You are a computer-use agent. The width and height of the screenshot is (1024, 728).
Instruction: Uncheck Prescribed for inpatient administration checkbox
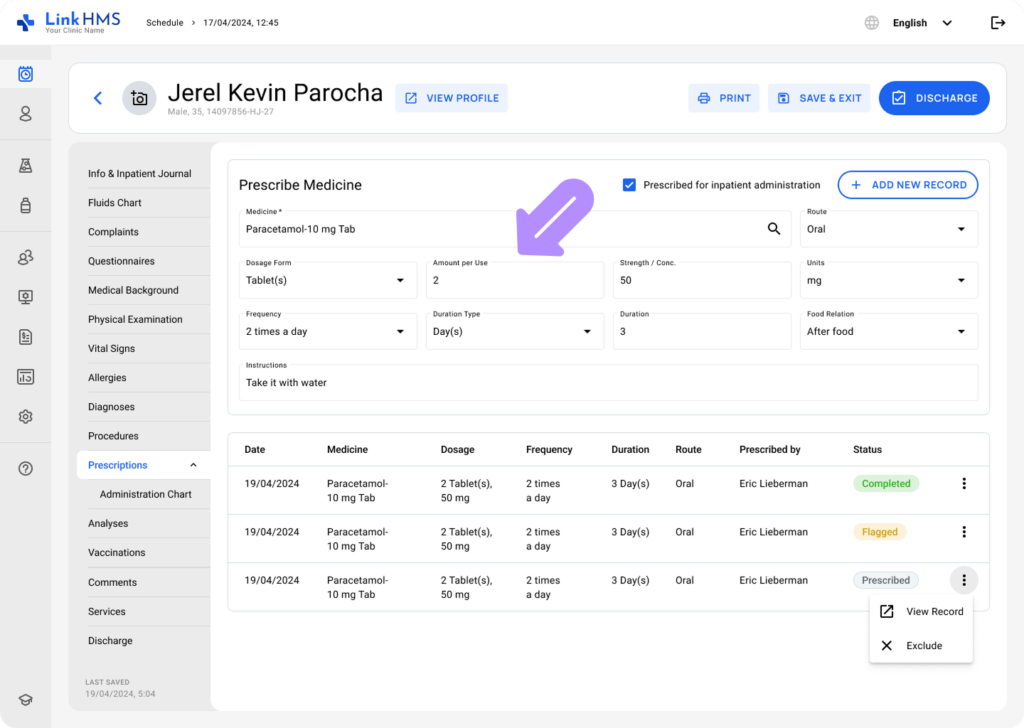(629, 185)
